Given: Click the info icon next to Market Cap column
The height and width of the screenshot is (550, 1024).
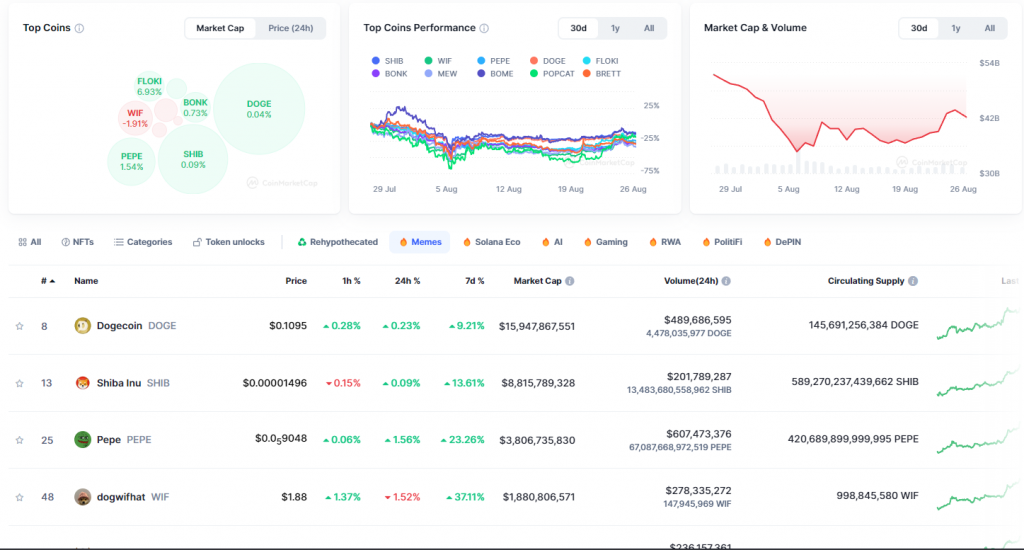Looking at the screenshot, I should click(x=569, y=281).
